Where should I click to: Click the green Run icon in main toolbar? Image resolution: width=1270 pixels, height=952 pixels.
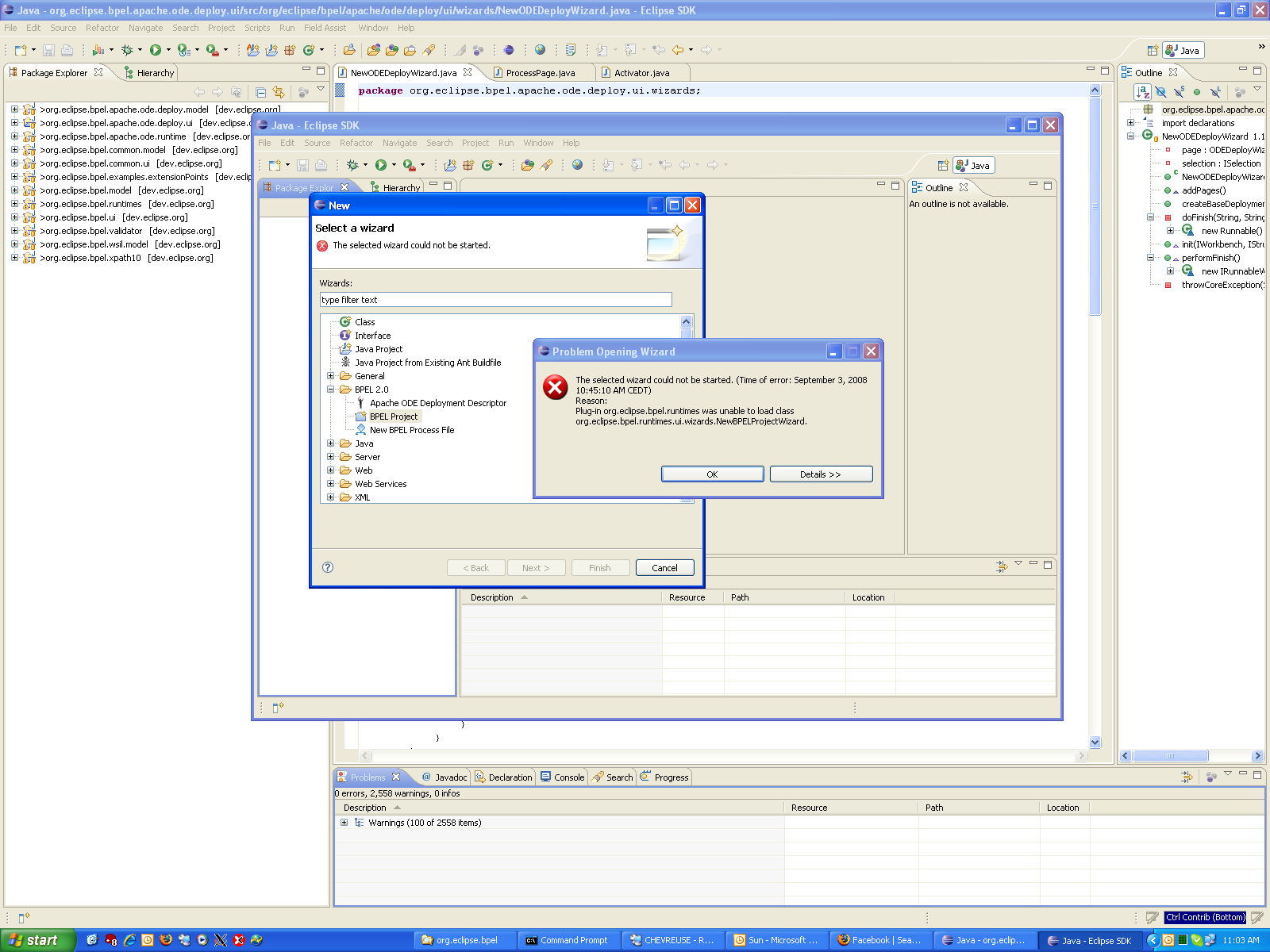[x=156, y=50]
